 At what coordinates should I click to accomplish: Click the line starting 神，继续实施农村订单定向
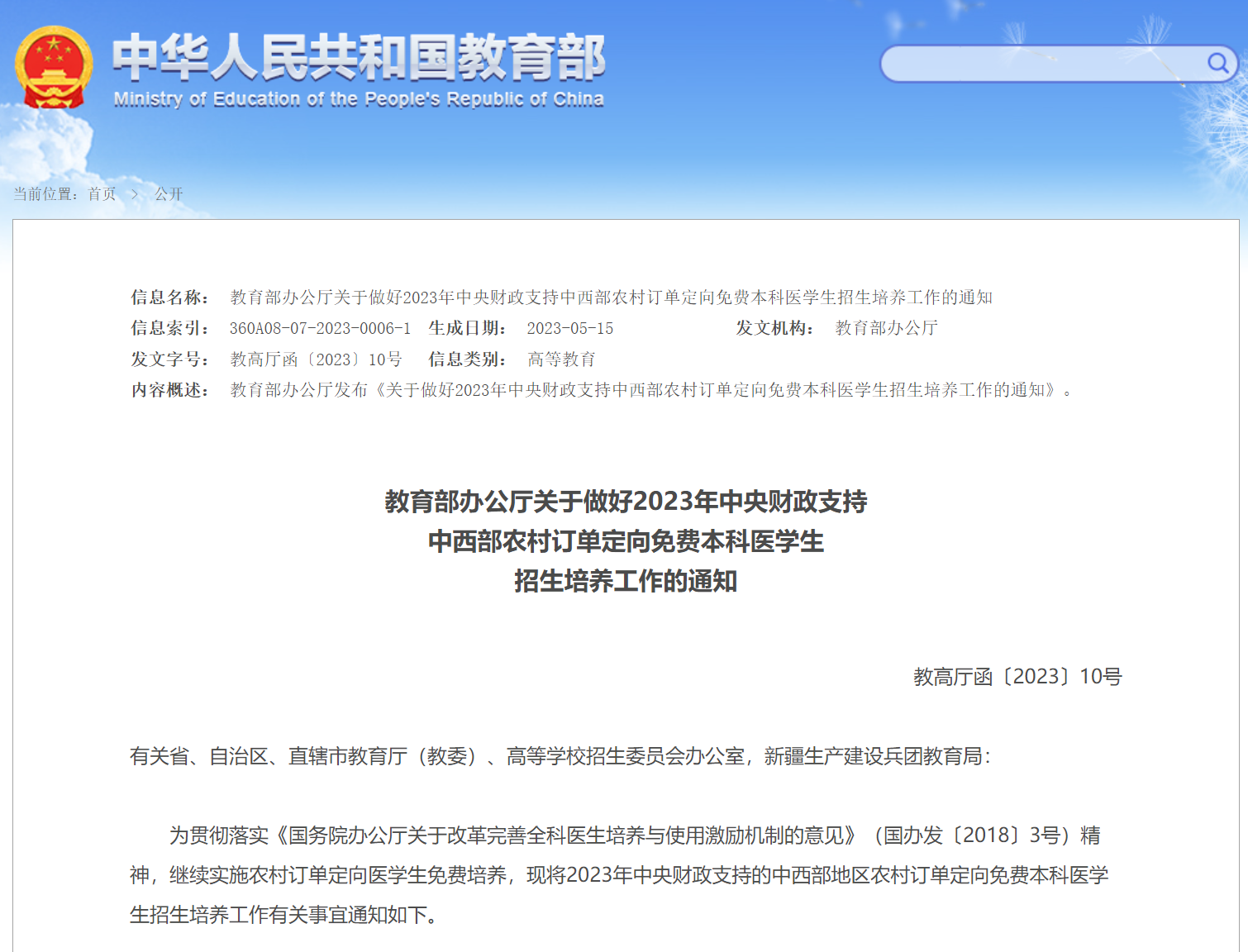click(619, 875)
